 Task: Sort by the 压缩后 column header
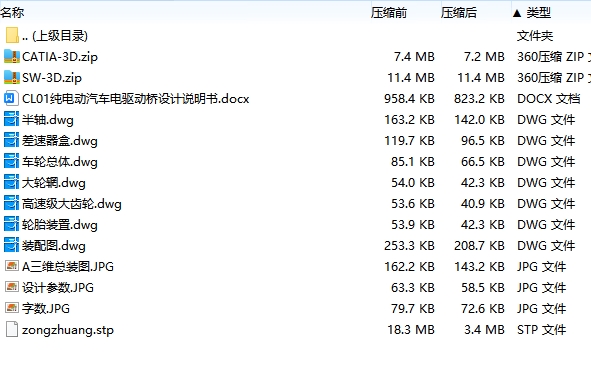pos(459,13)
